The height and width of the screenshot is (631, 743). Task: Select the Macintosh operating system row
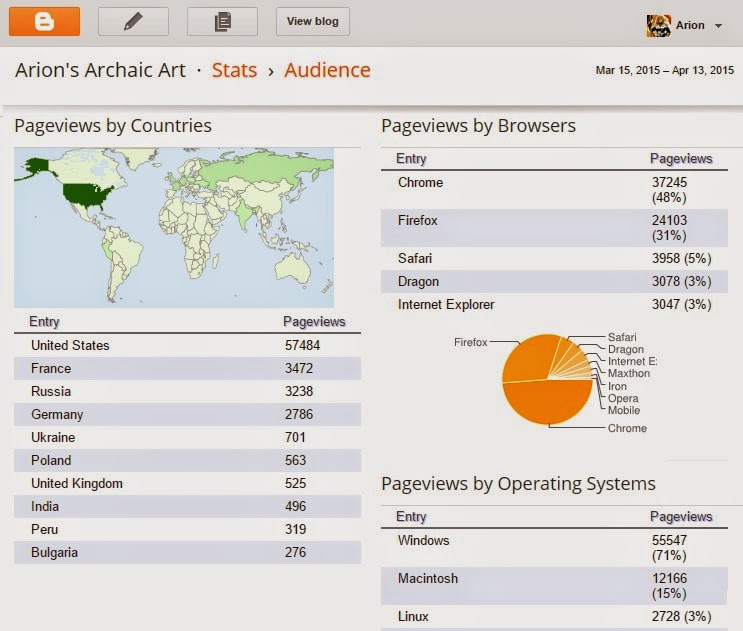pyautogui.click(x=554, y=586)
